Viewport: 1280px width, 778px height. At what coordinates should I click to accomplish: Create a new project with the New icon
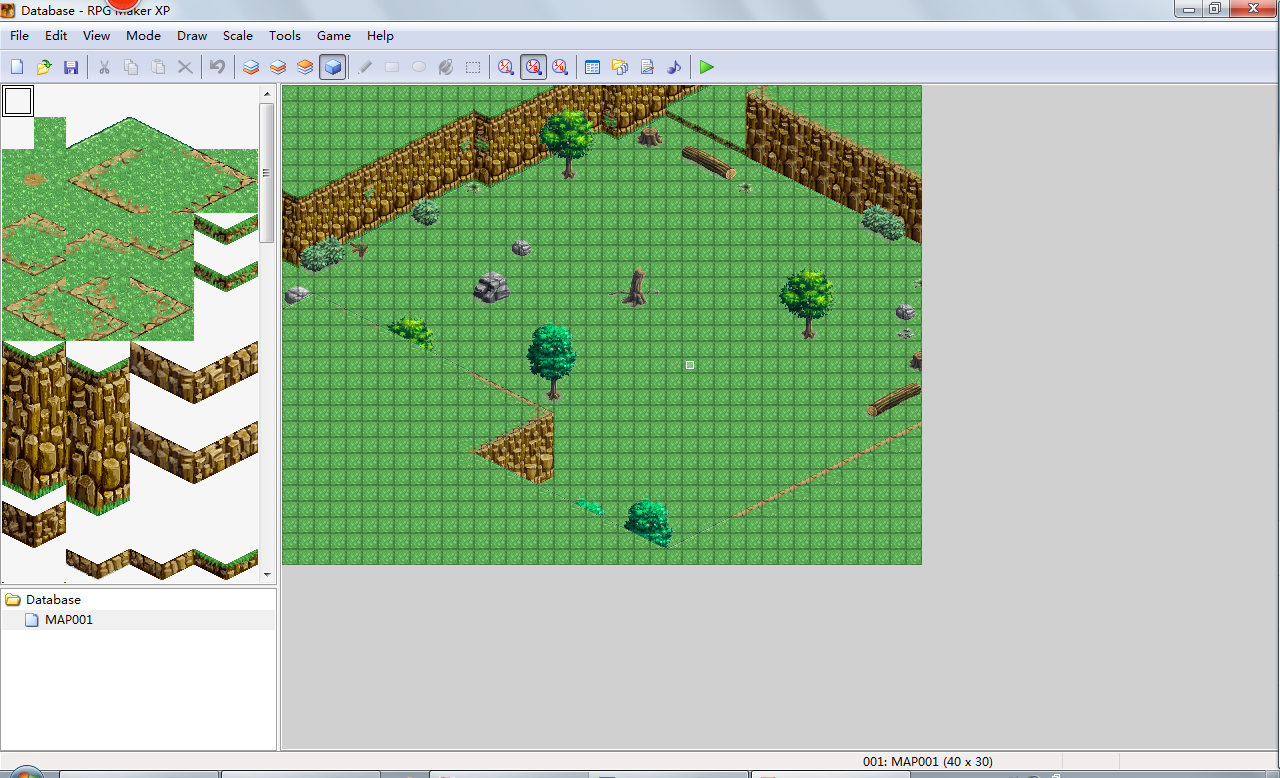(x=17, y=67)
